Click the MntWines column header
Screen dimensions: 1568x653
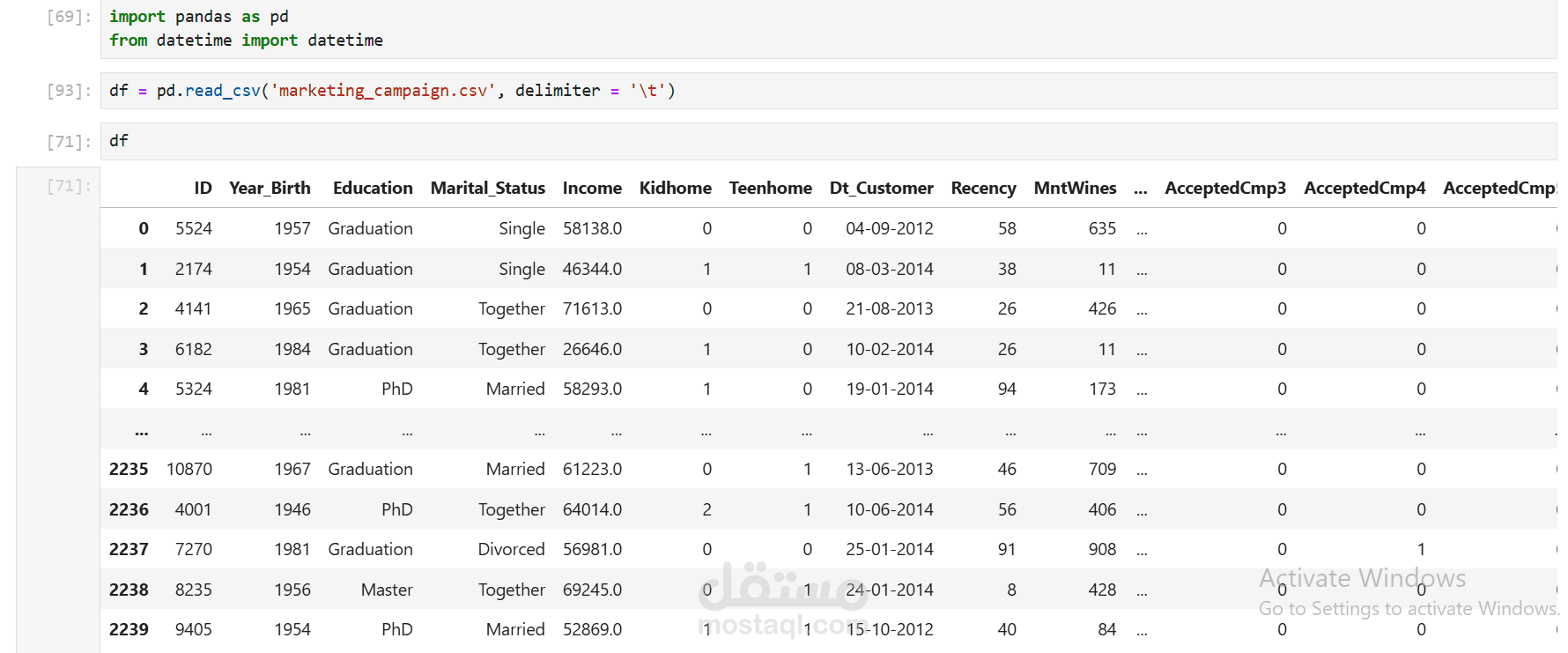pyautogui.click(x=1075, y=188)
